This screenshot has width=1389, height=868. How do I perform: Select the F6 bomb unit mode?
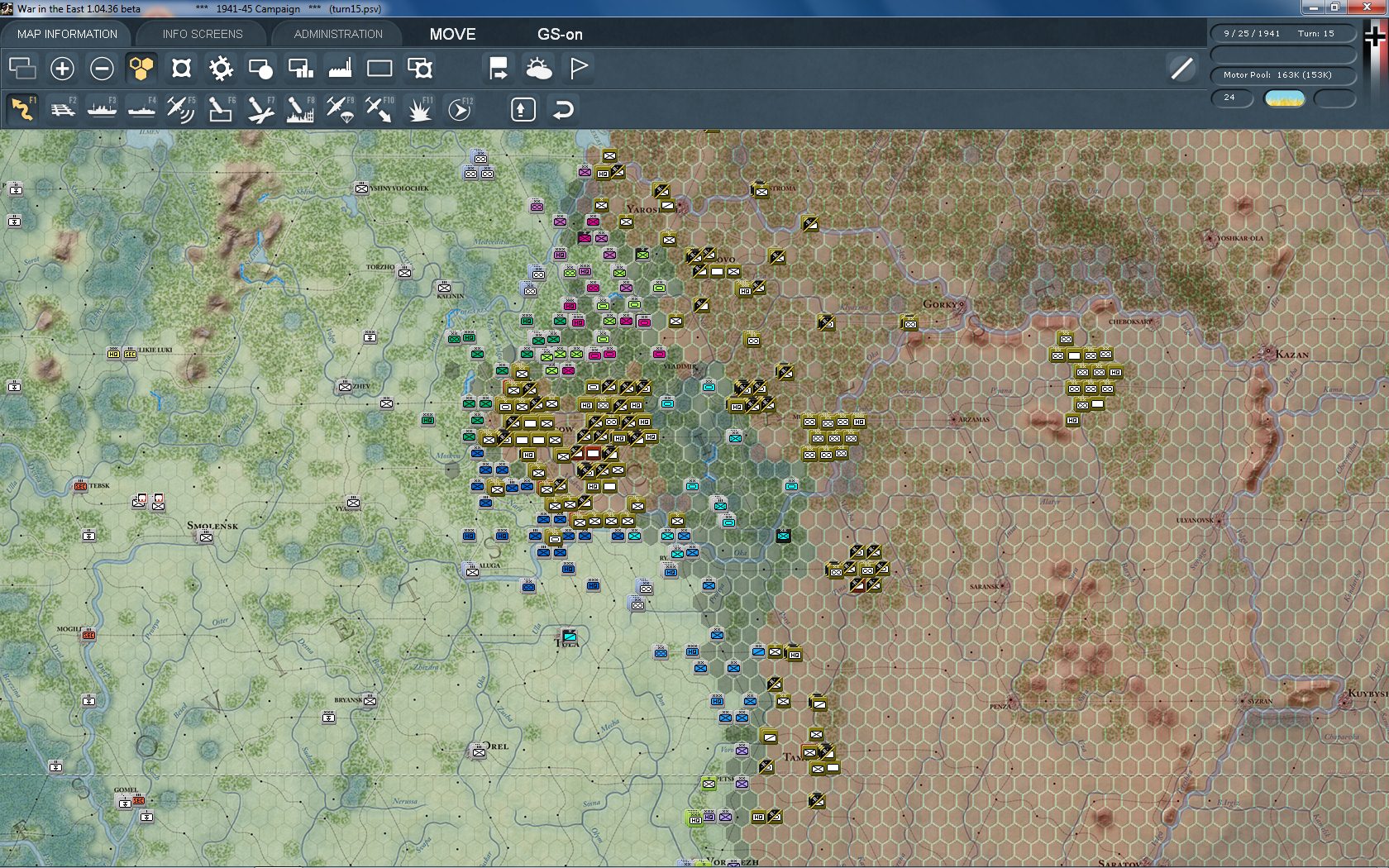(x=221, y=109)
